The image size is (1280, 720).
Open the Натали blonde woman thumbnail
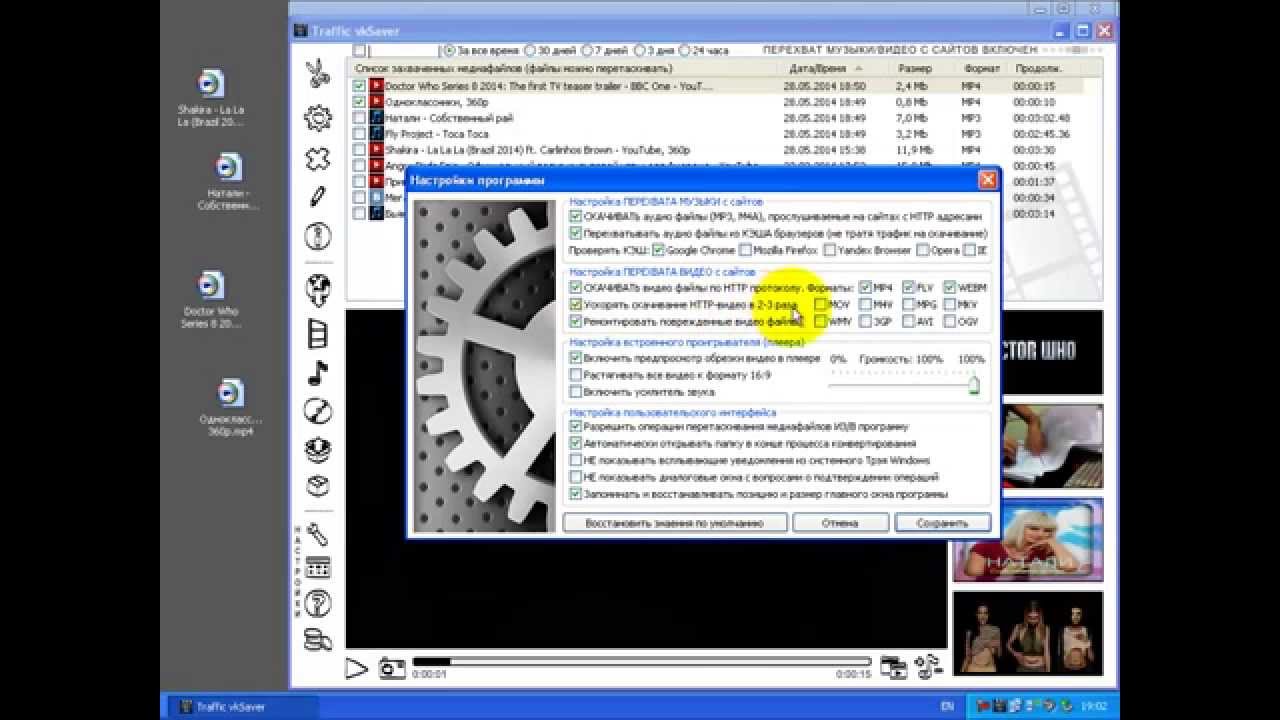click(x=1028, y=540)
